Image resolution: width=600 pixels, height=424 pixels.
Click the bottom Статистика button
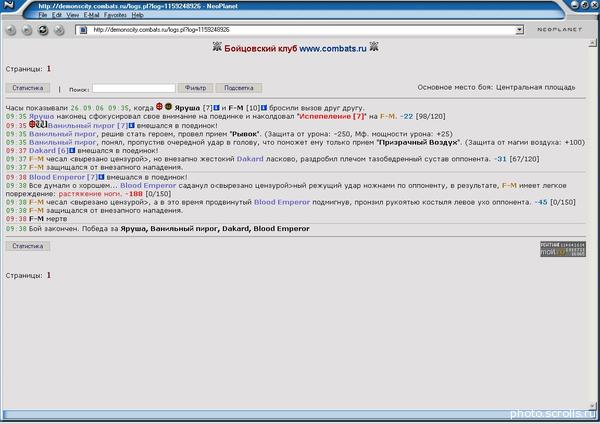(x=28, y=246)
